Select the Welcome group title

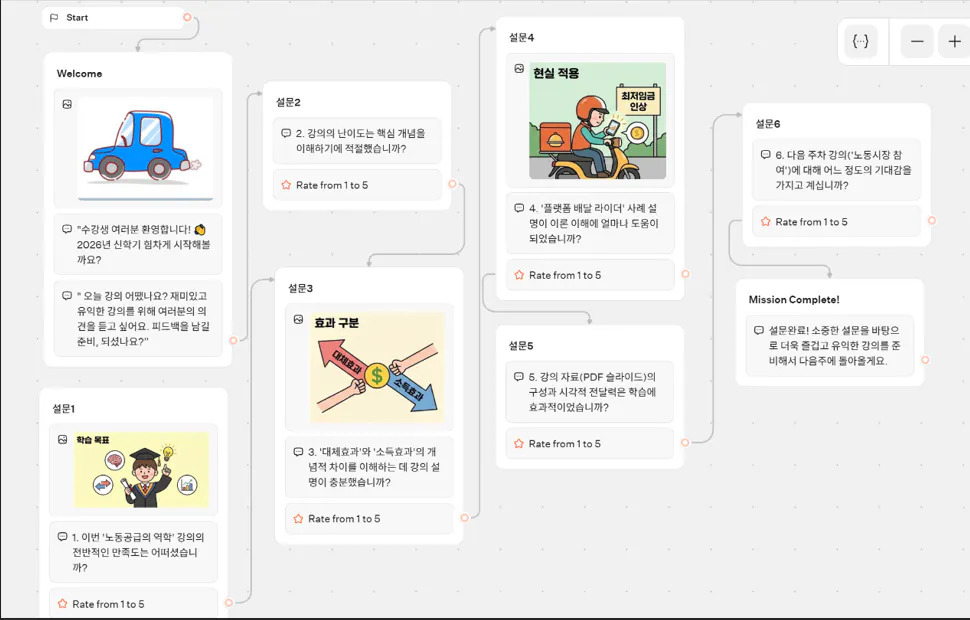tap(79, 74)
